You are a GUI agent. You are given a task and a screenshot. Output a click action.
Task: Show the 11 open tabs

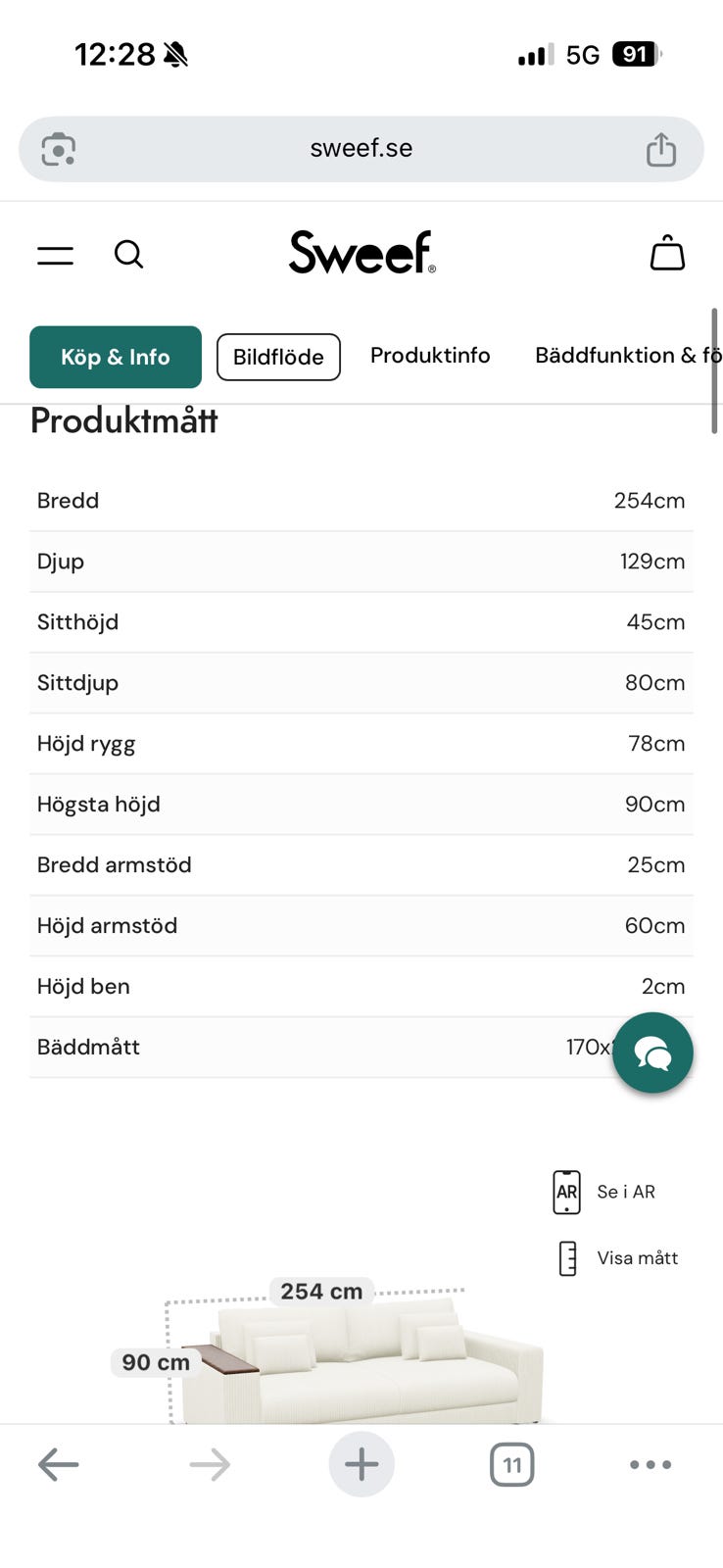tap(511, 1465)
